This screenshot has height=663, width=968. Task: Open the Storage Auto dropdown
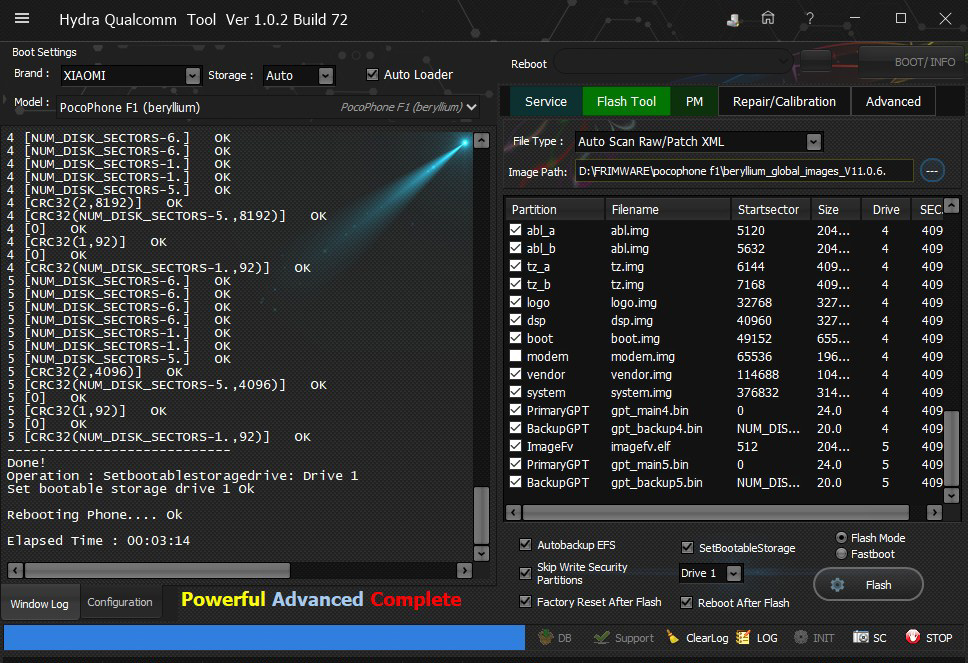(326, 75)
